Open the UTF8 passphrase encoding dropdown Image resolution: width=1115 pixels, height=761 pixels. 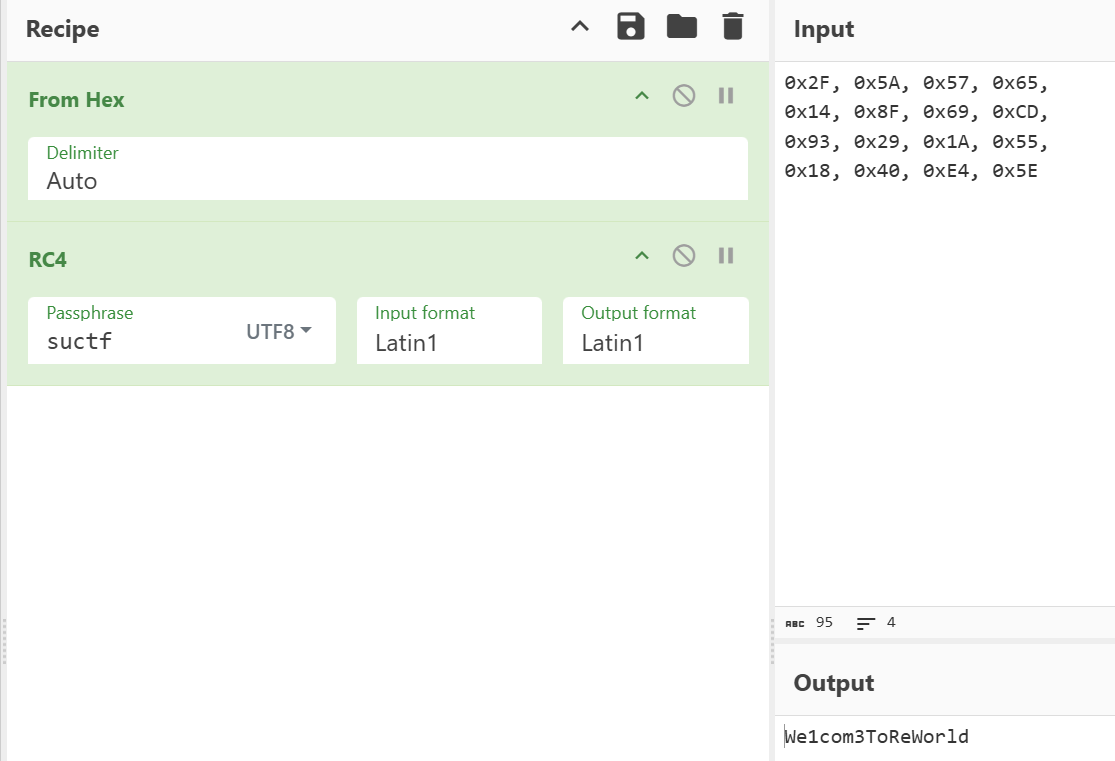pyautogui.click(x=279, y=331)
